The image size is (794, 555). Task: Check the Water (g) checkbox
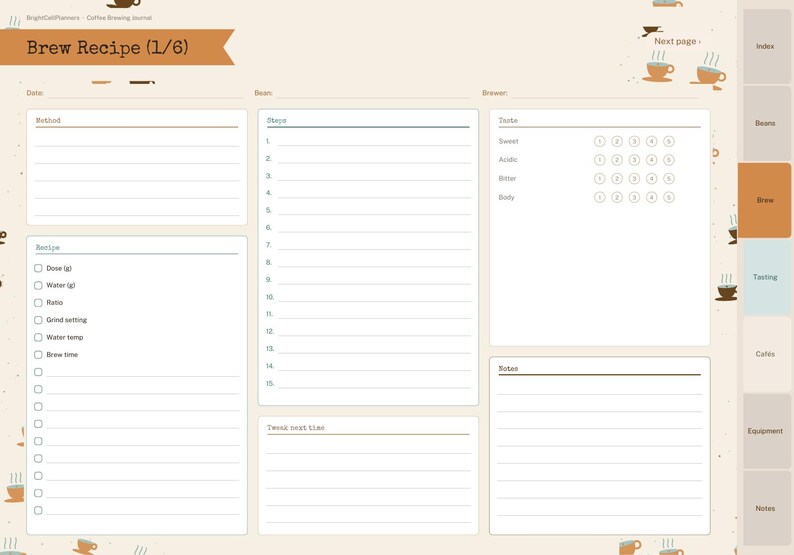click(x=38, y=285)
